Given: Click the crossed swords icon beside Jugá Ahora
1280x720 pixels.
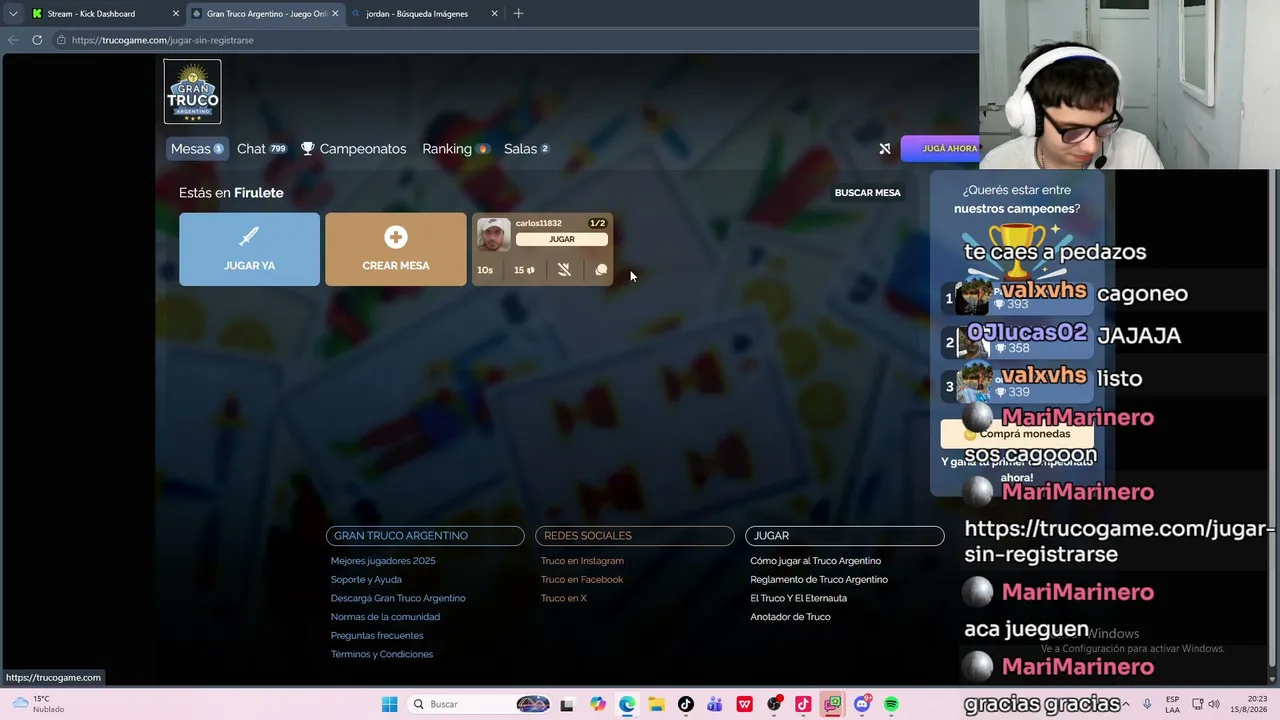Looking at the screenshot, I should [x=885, y=149].
